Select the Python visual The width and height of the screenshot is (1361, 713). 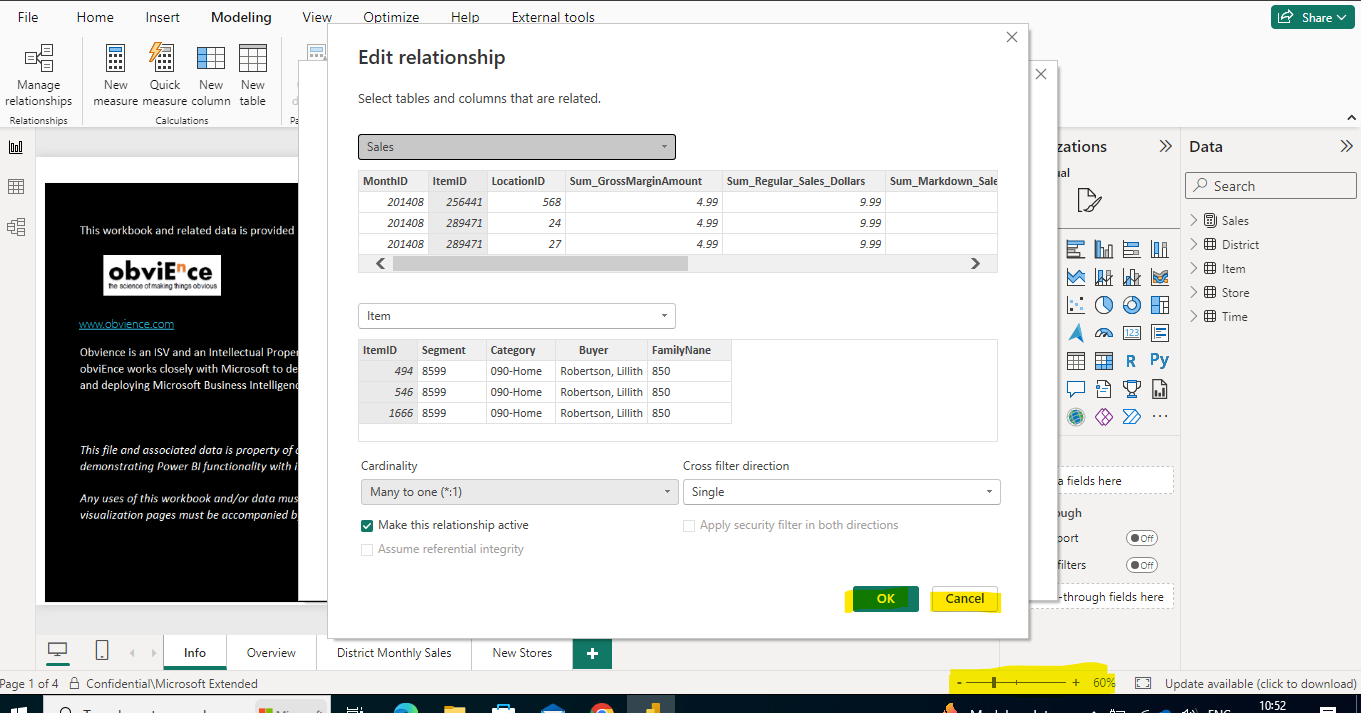tap(1160, 361)
